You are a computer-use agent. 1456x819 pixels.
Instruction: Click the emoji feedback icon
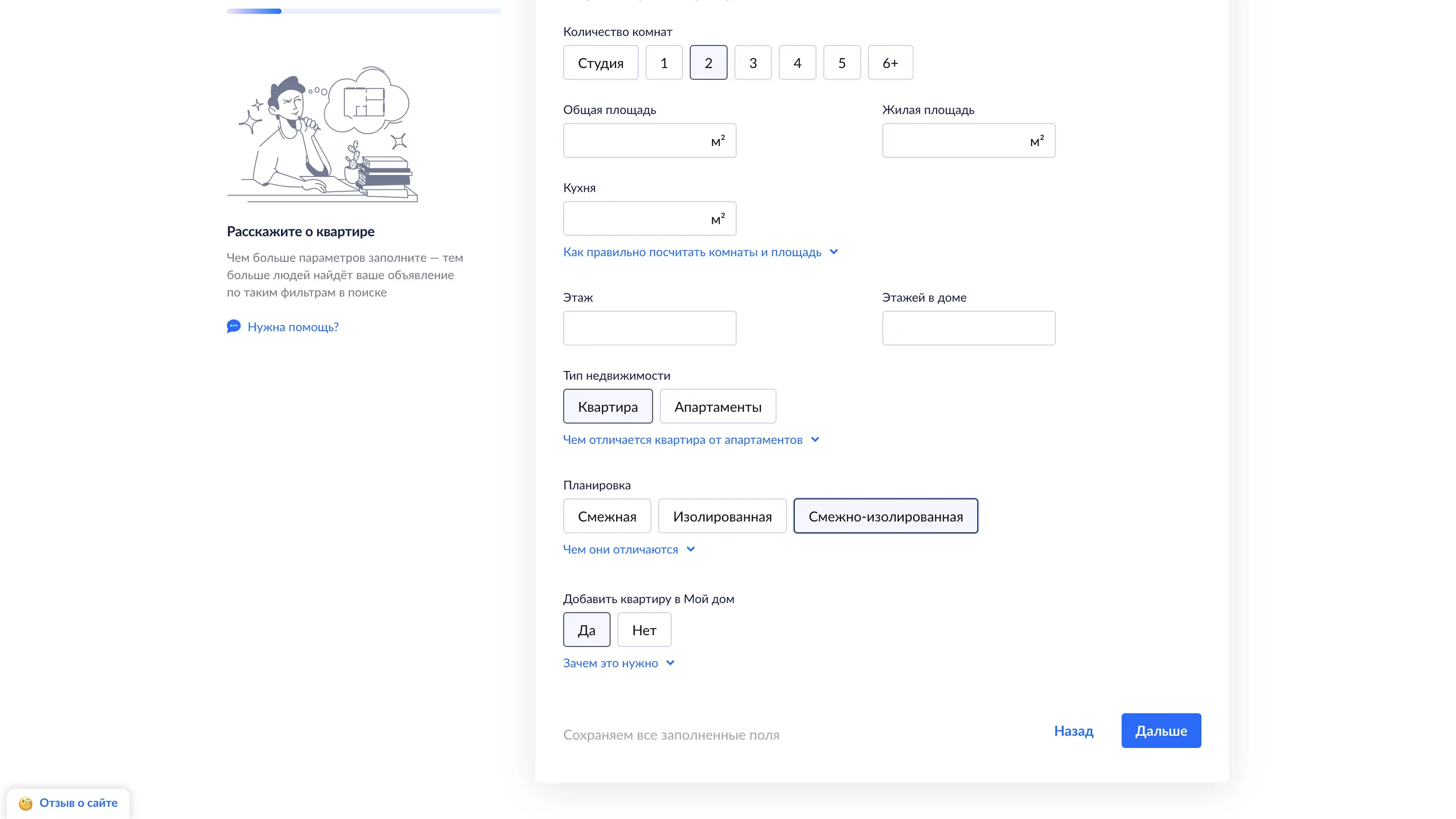tap(25, 803)
